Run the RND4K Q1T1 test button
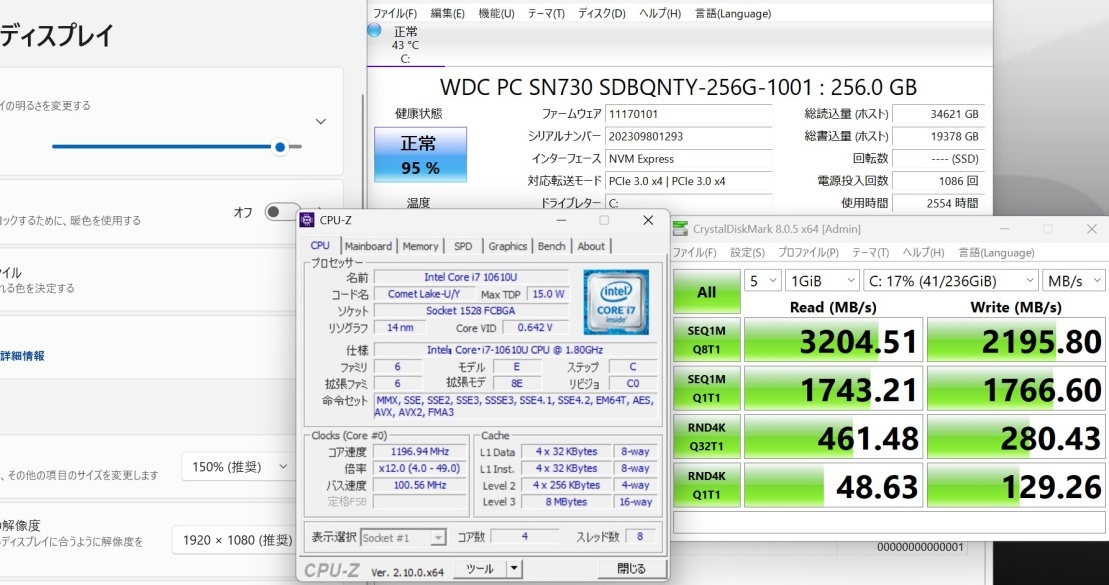Screen dimensions: 1109x585 (x=707, y=485)
